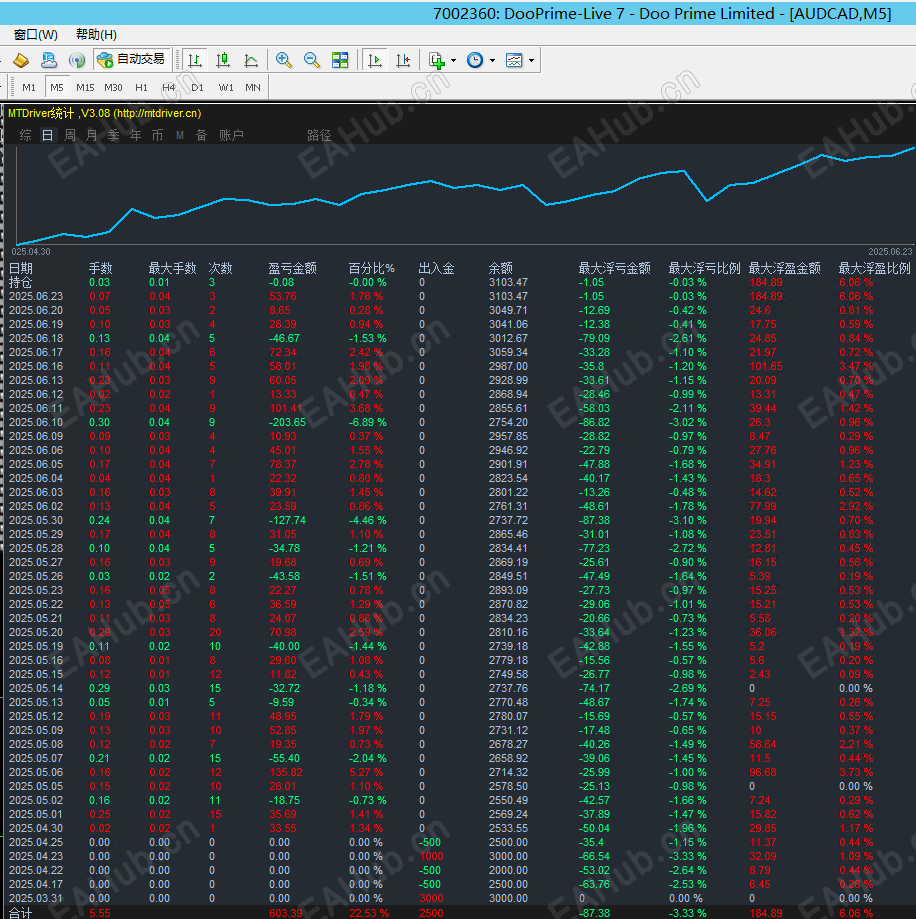Click the zoom out magnifier icon
916x919 pixels.
tap(312, 60)
